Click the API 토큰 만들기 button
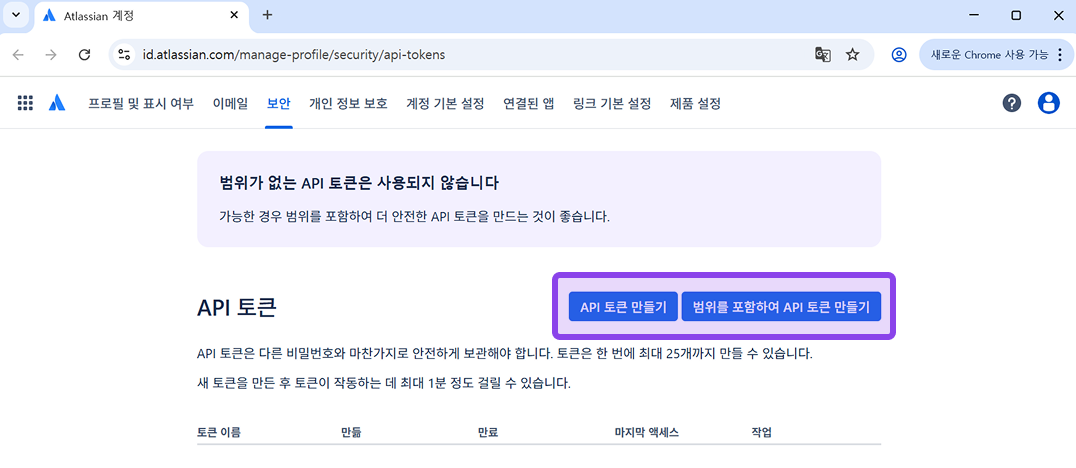 click(x=623, y=307)
